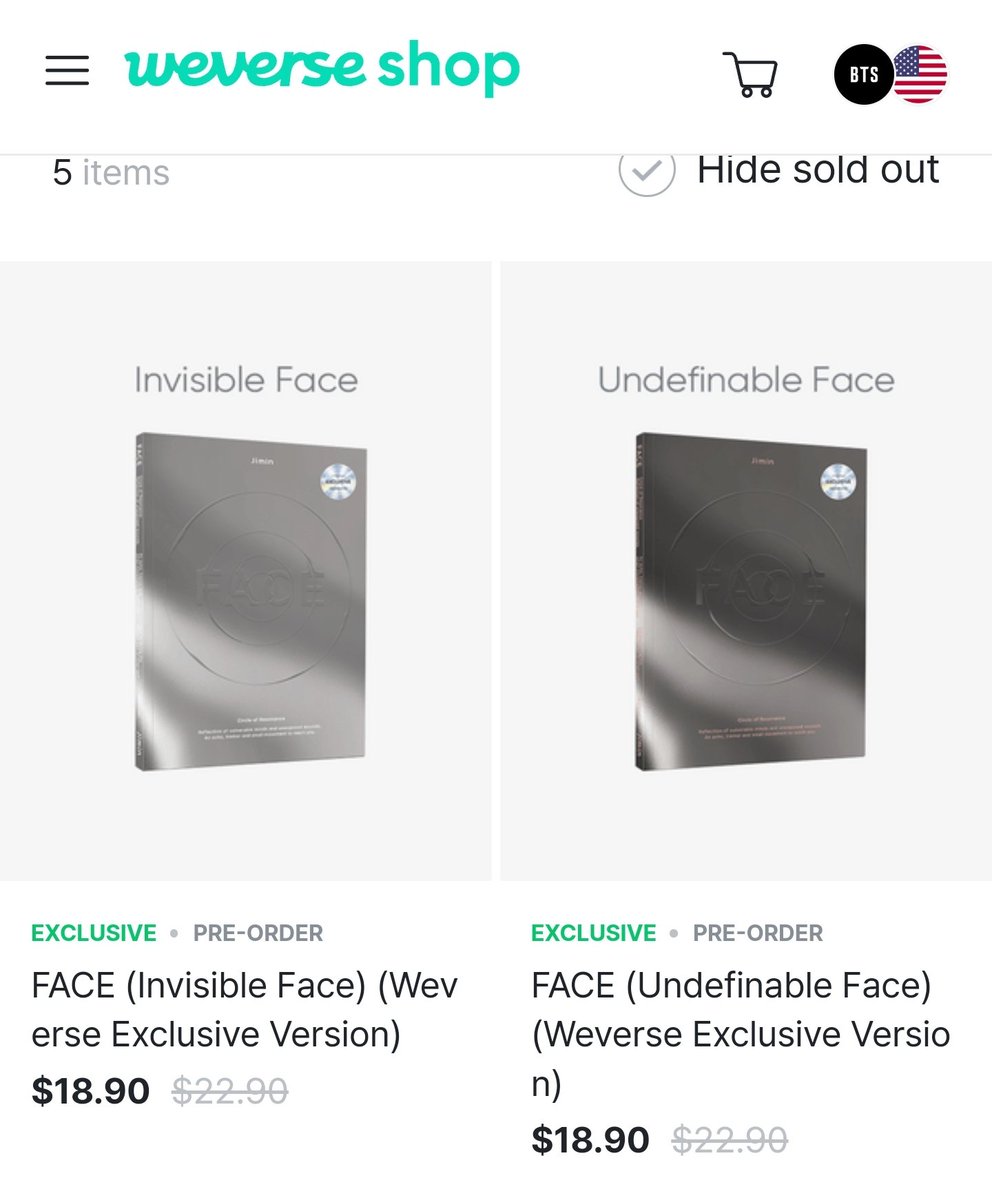Open the artist selector from the BTS avatar
Image resolution: width=992 pixels, height=1200 pixels.
[x=862, y=74]
